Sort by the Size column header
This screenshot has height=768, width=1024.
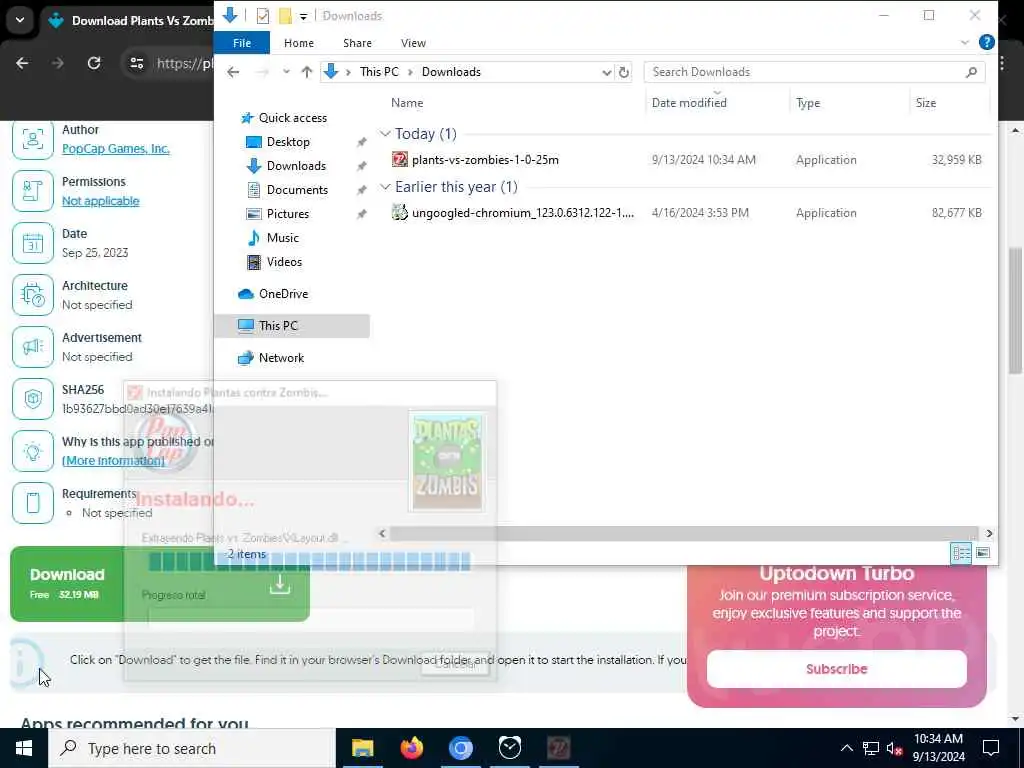click(x=925, y=103)
